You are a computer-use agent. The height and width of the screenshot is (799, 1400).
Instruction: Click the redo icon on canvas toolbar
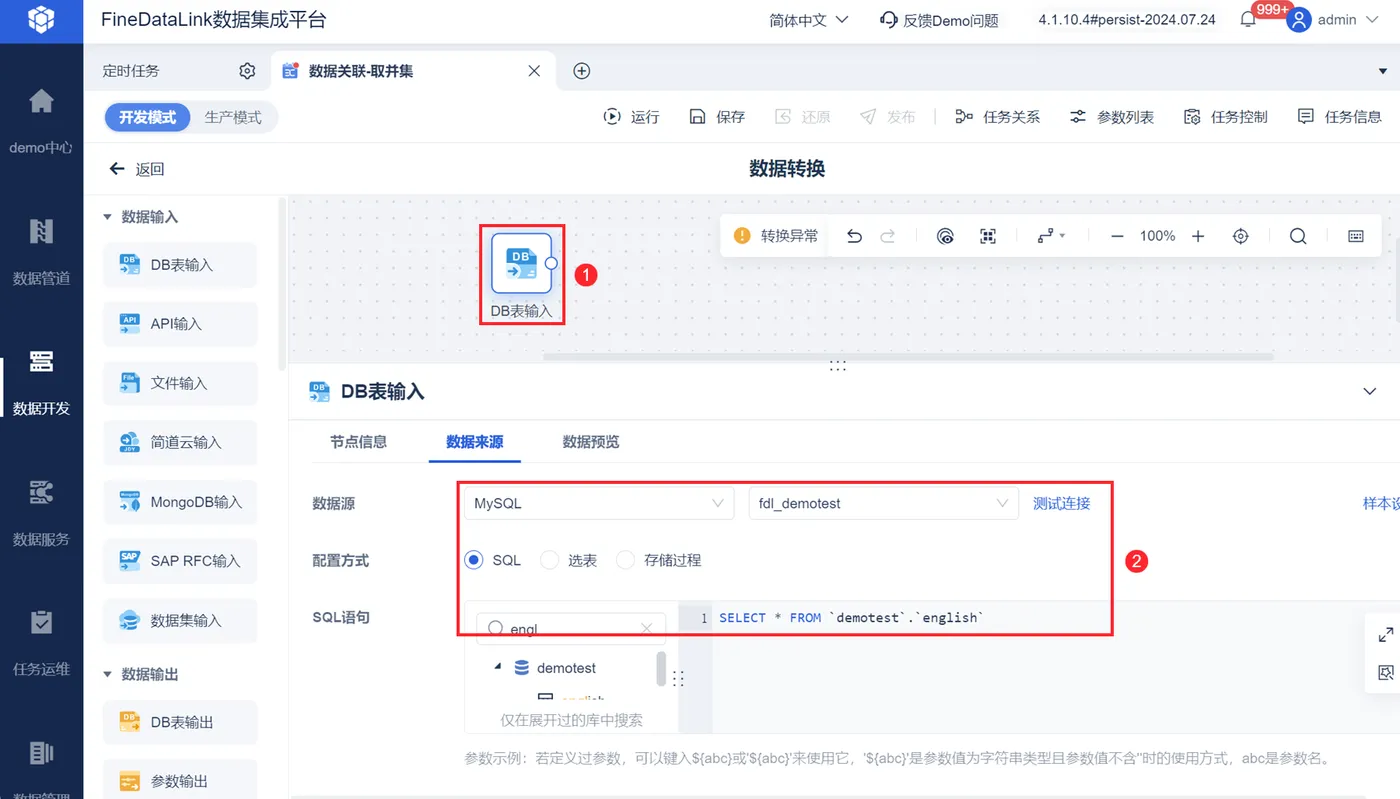point(888,236)
